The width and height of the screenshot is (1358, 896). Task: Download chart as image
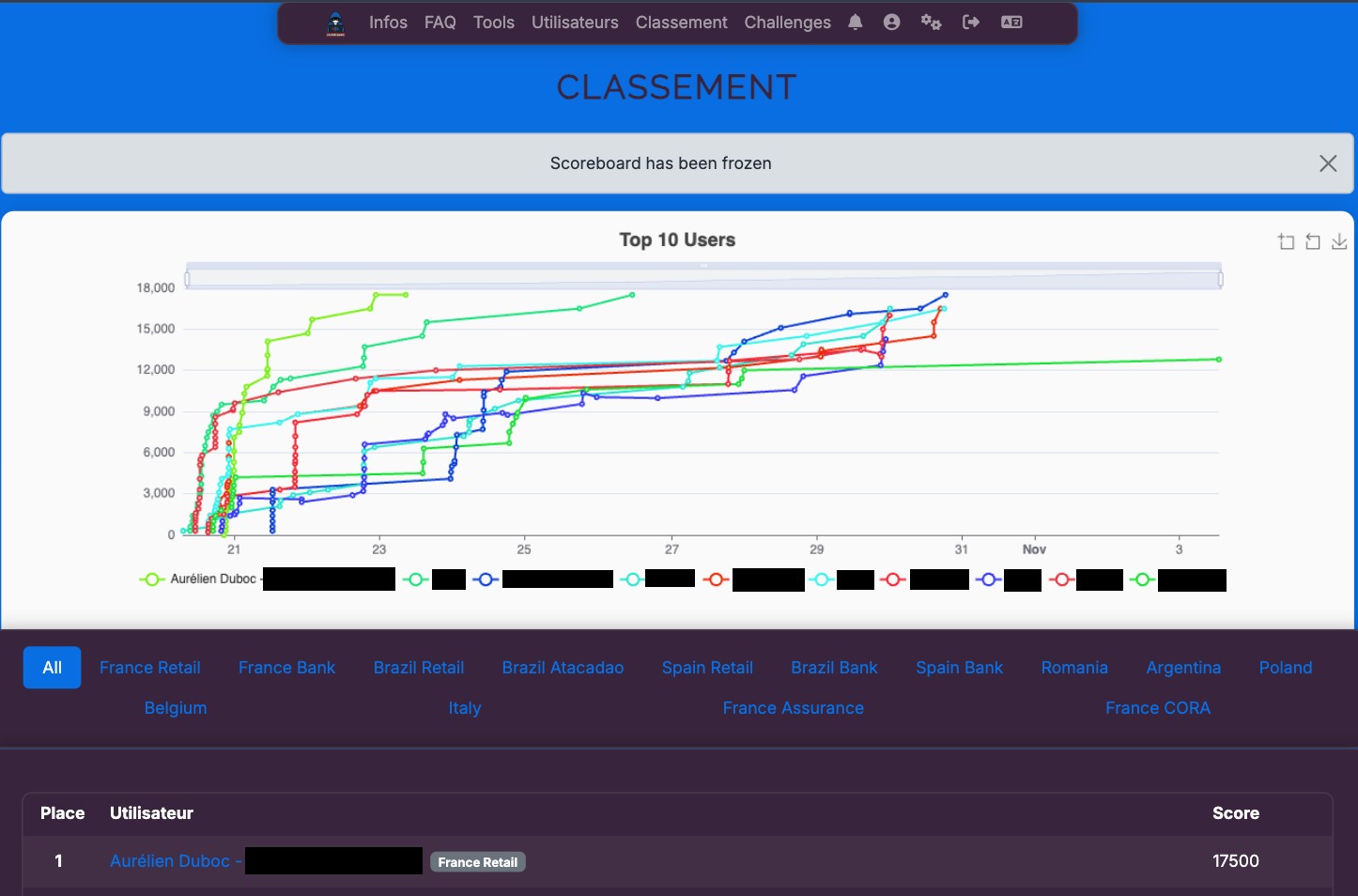(x=1339, y=242)
